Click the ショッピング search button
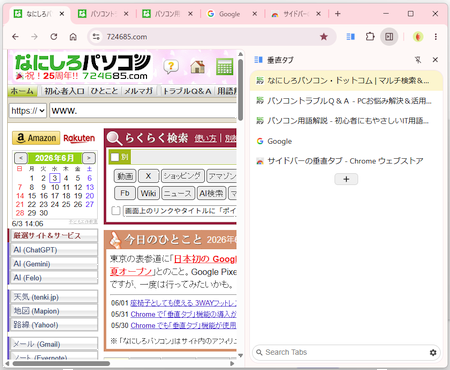 [x=182, y=176]
